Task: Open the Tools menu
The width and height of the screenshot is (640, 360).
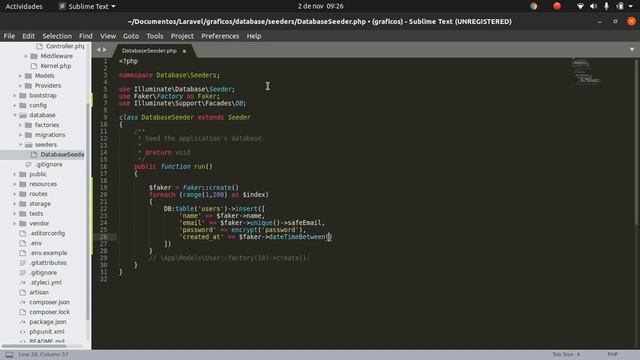Action: point(155,36)
